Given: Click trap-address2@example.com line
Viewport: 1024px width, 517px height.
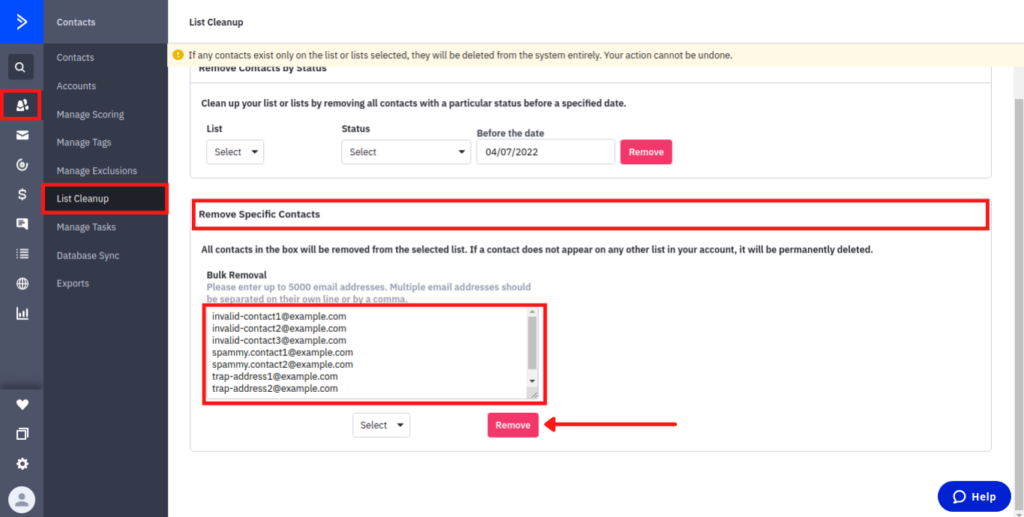Looking at the screenshot, I should click(x=275, y=388).
